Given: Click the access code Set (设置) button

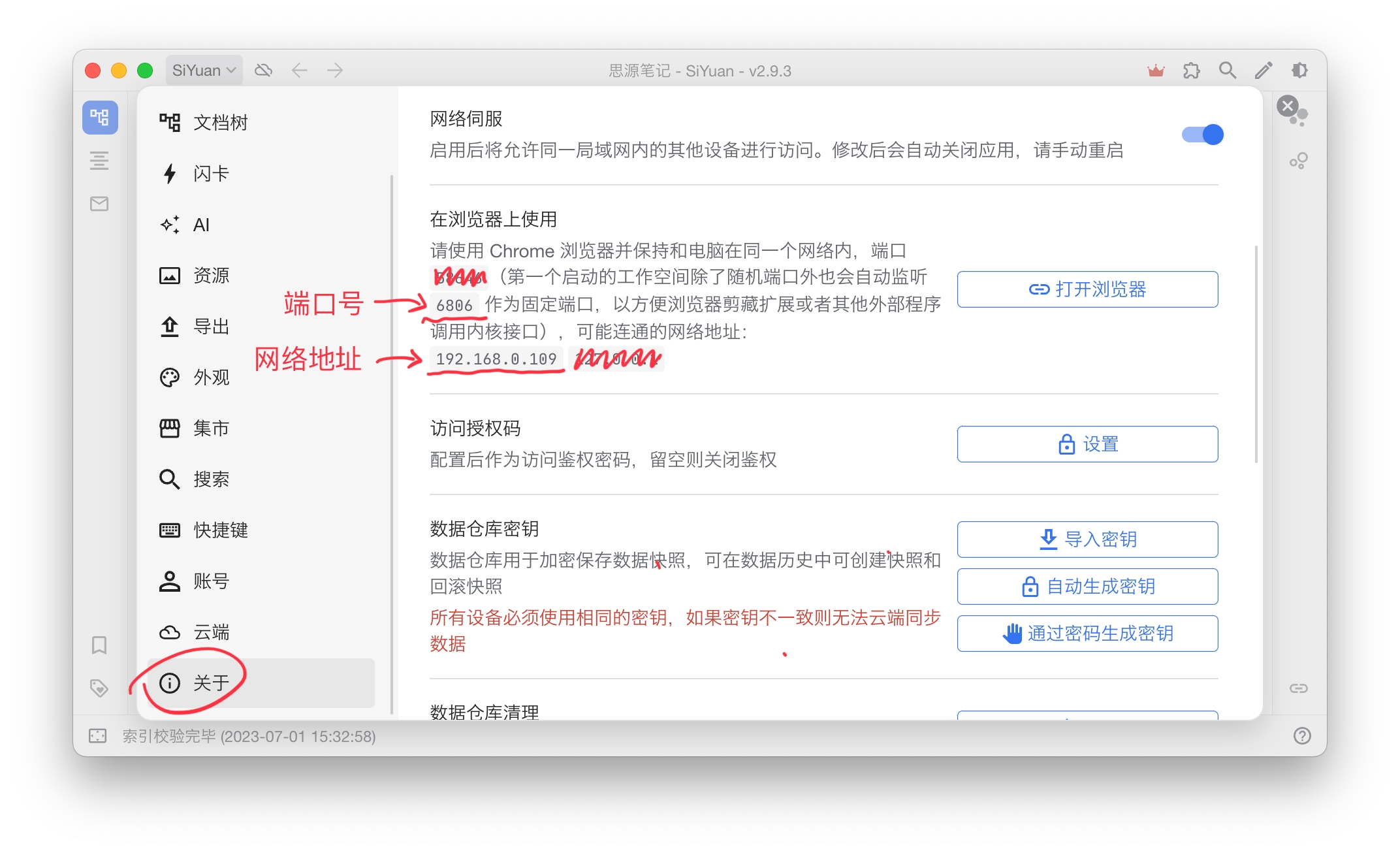Looking at the screenshot, I should (x=1087, y=444).
